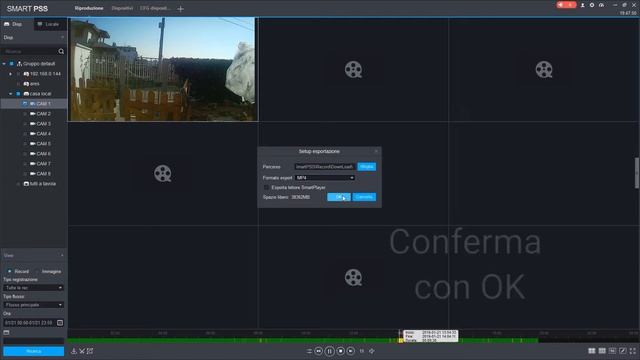Select the Record radio button
640x360 pixels.
pyautogui.click(x=9, y=271)
